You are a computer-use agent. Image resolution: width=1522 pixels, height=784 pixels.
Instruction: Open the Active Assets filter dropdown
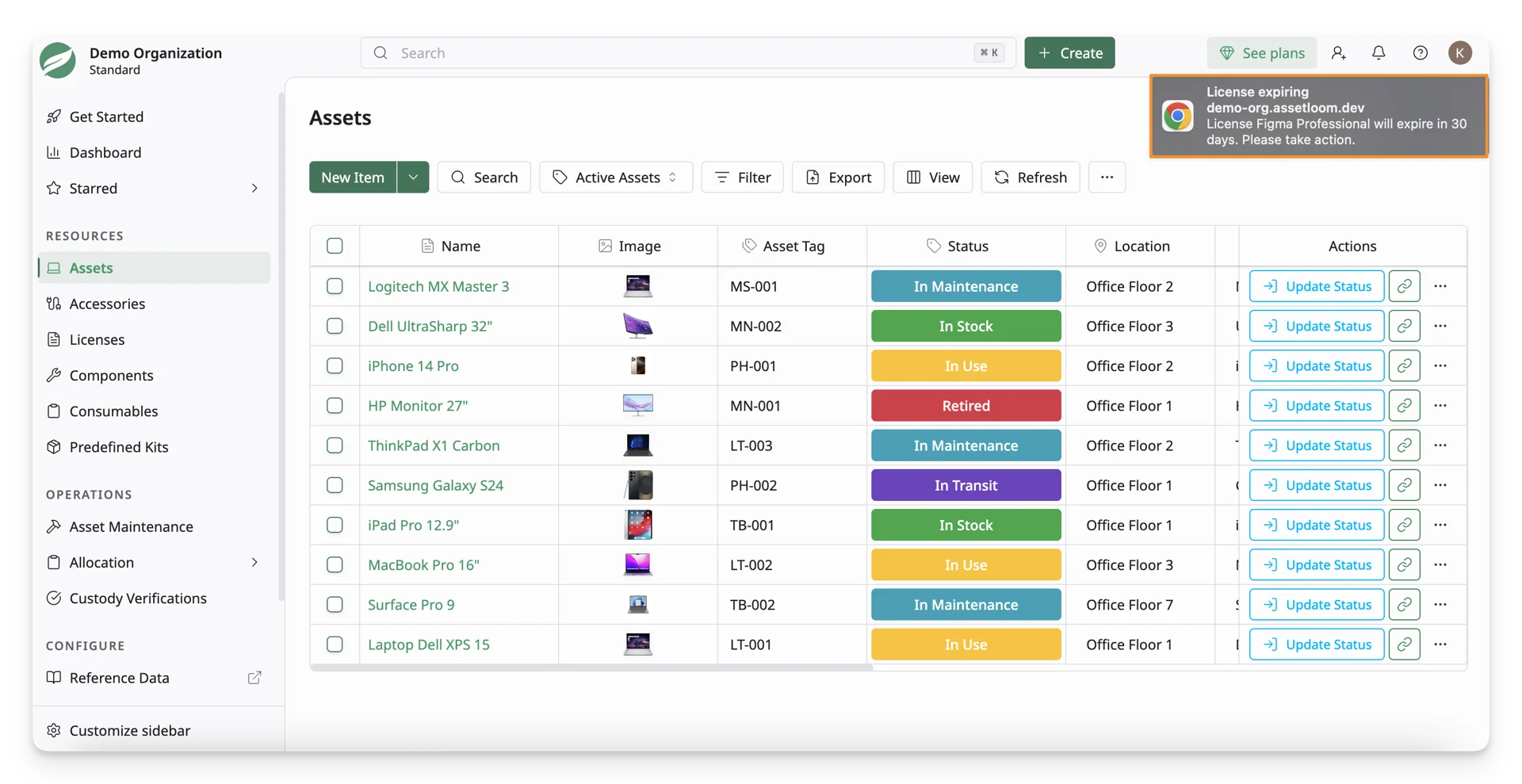click(x=615, y=177)
